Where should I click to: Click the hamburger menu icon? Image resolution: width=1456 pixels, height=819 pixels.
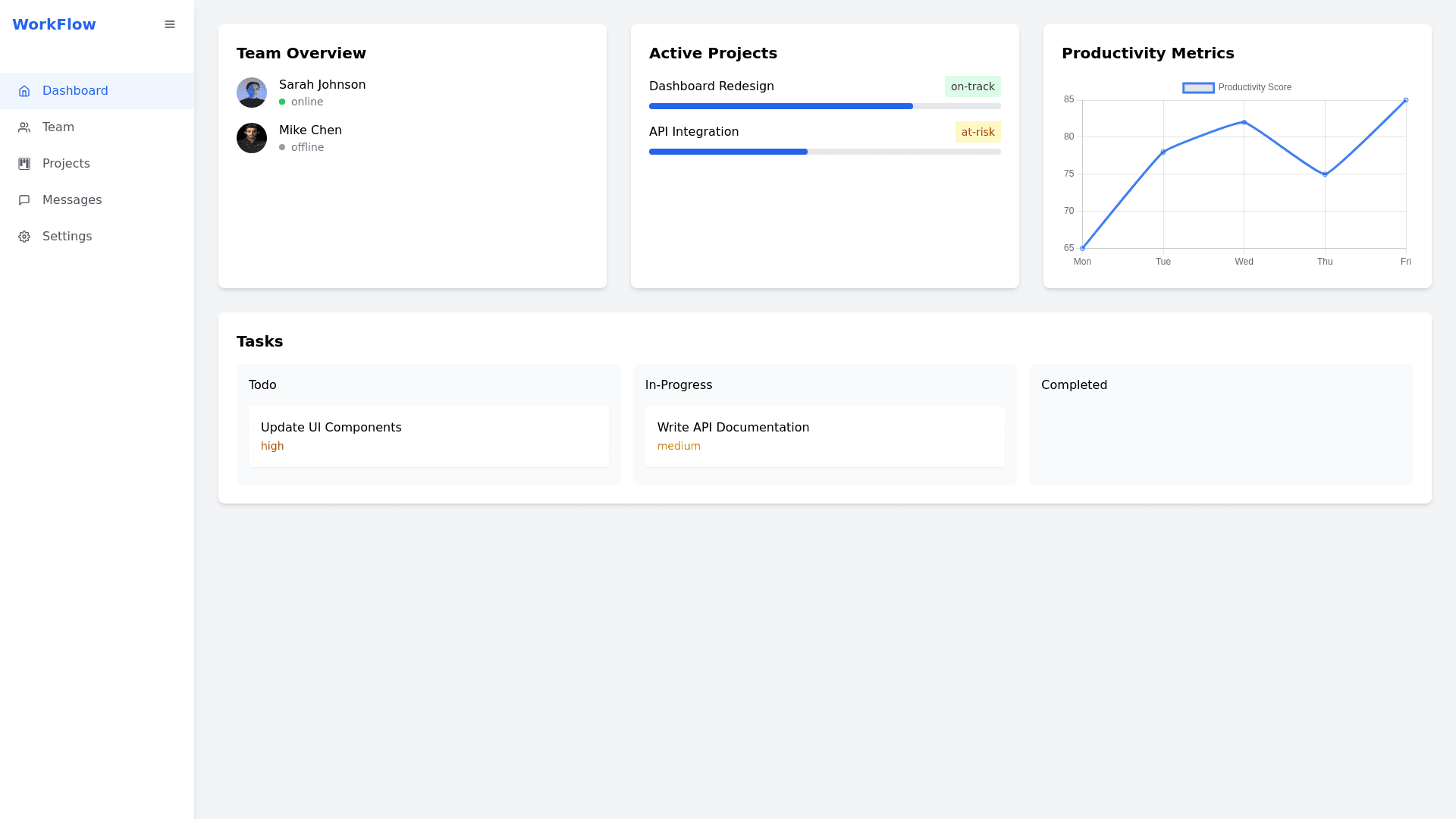click(x=170, y=24)
